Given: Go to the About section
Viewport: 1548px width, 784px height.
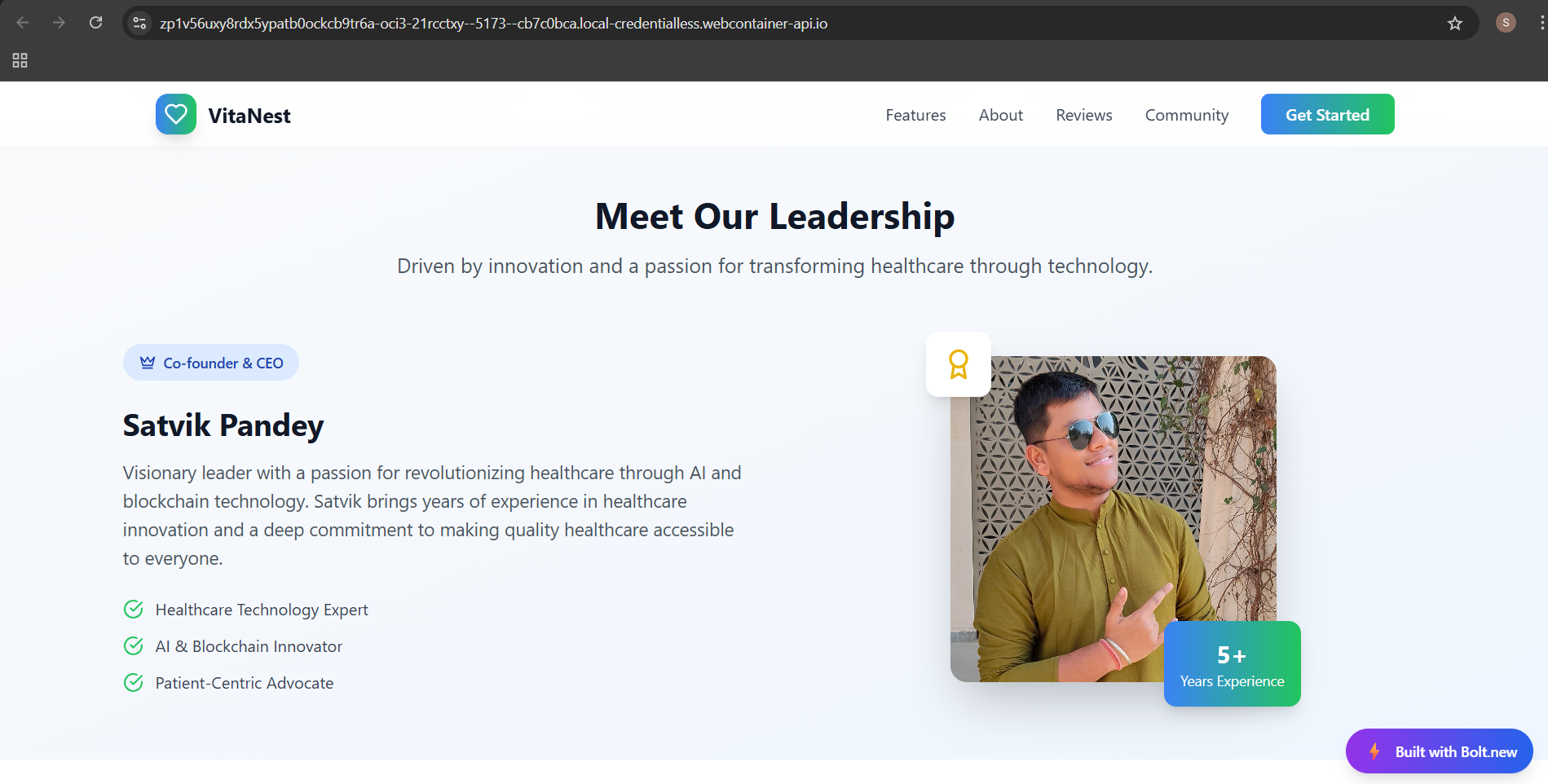Looking at the screenshot, I should pos(1000,115).
